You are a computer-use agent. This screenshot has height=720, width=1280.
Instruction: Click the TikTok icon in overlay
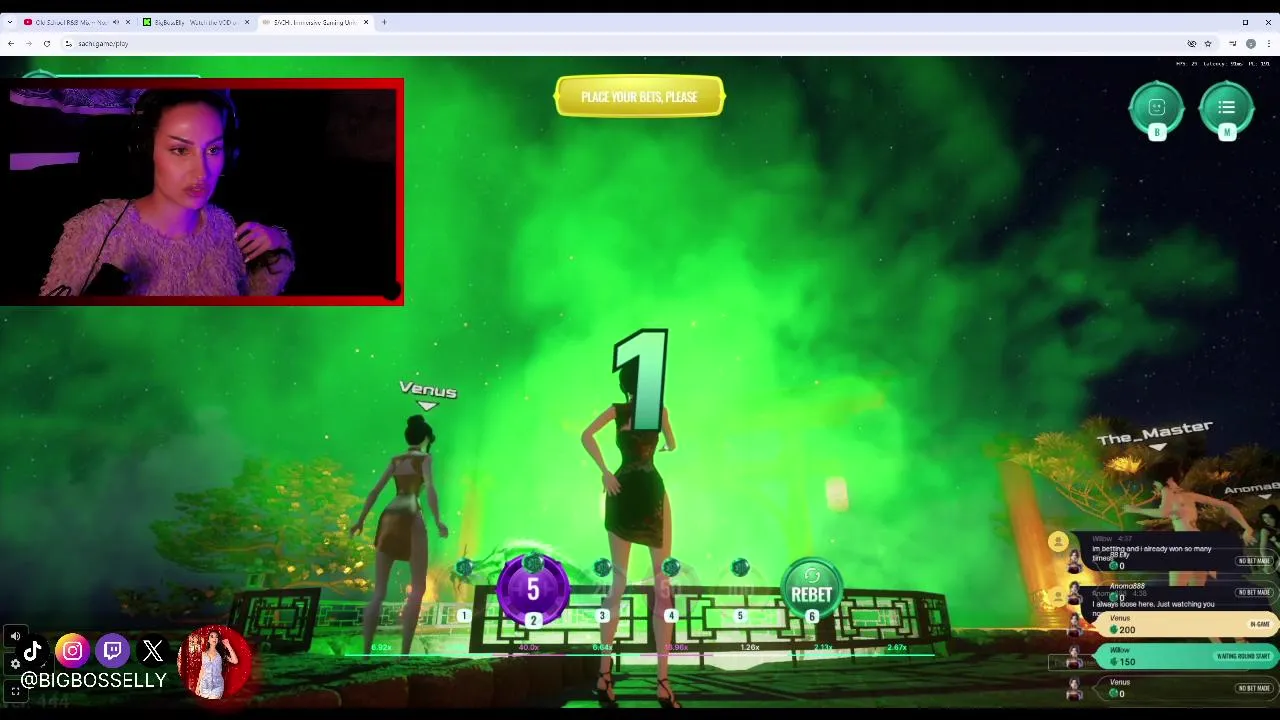(32, 652)
